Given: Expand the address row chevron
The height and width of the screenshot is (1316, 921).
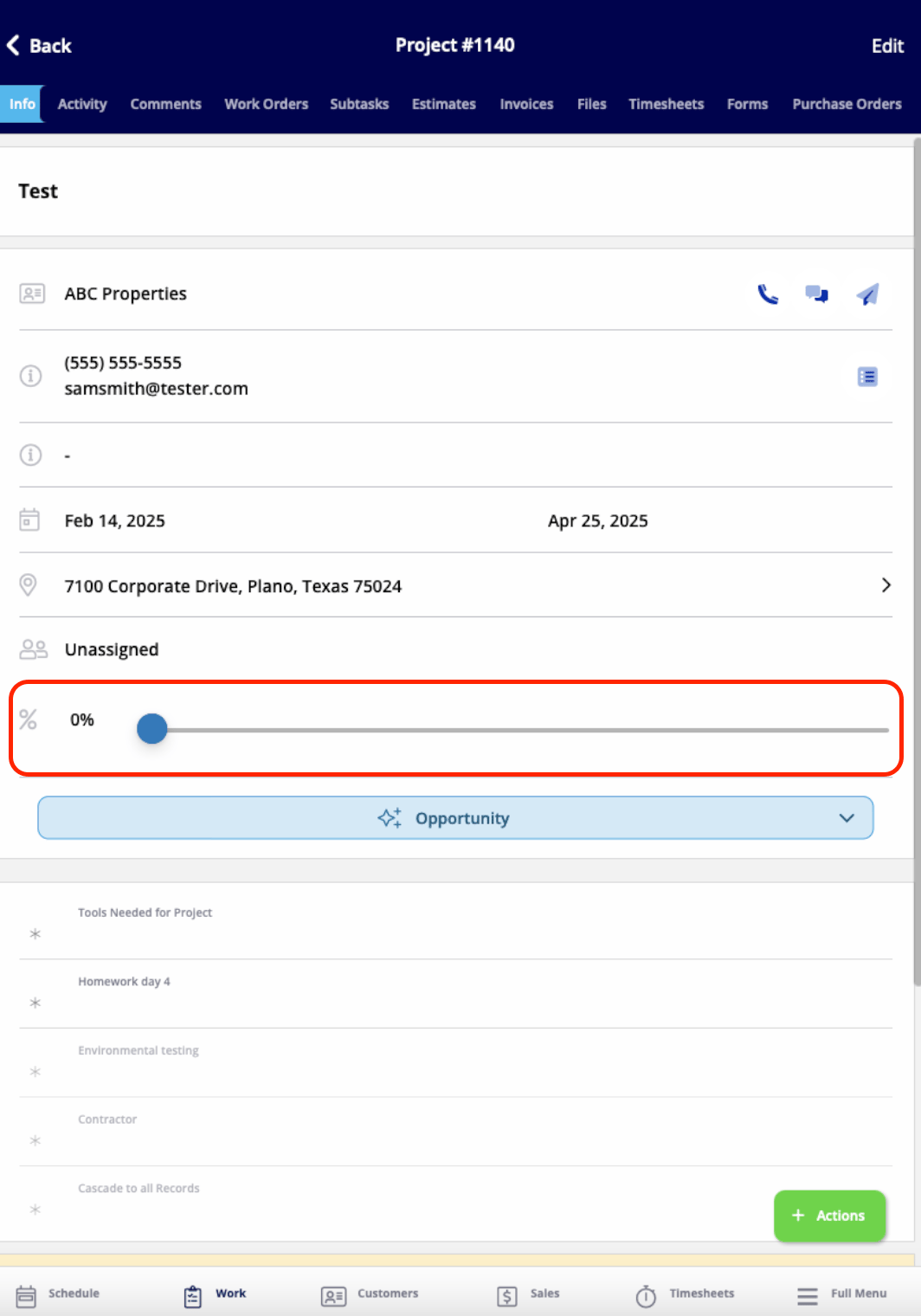Looking at the screenshot, I should [886, 585].
